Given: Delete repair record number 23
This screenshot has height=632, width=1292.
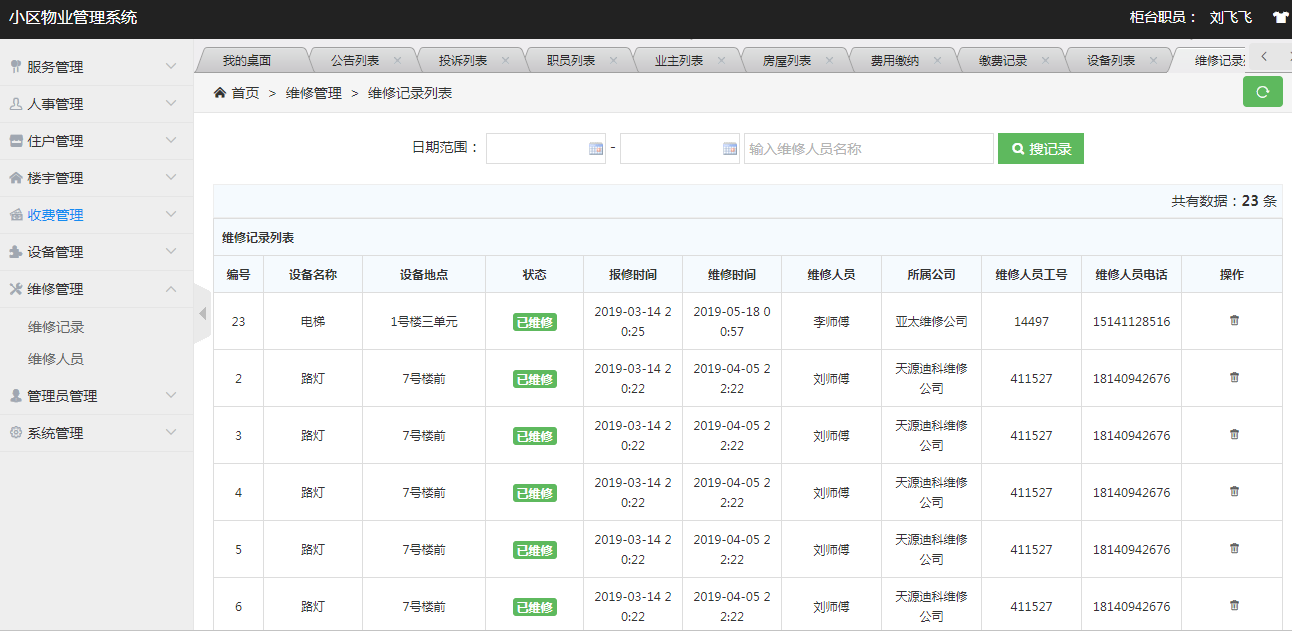Looking at the screenshot, I should [1233, 321].
